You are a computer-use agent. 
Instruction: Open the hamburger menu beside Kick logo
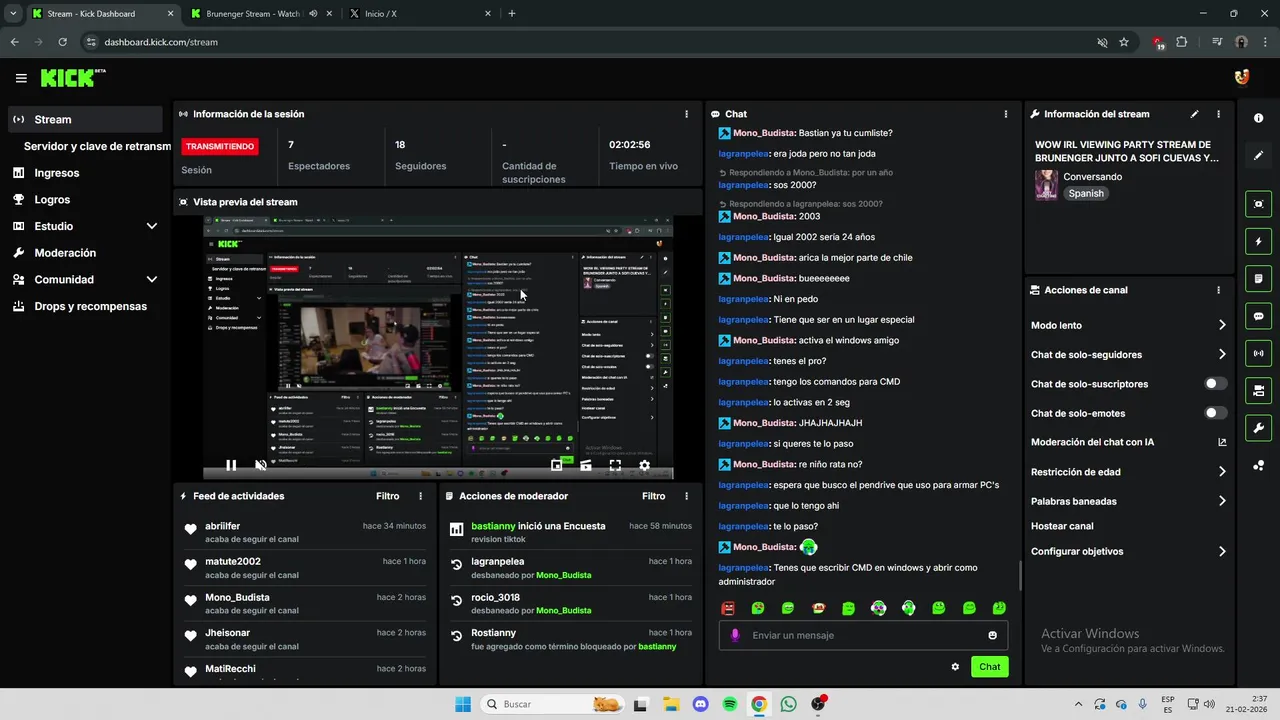[x=21, y=78]
